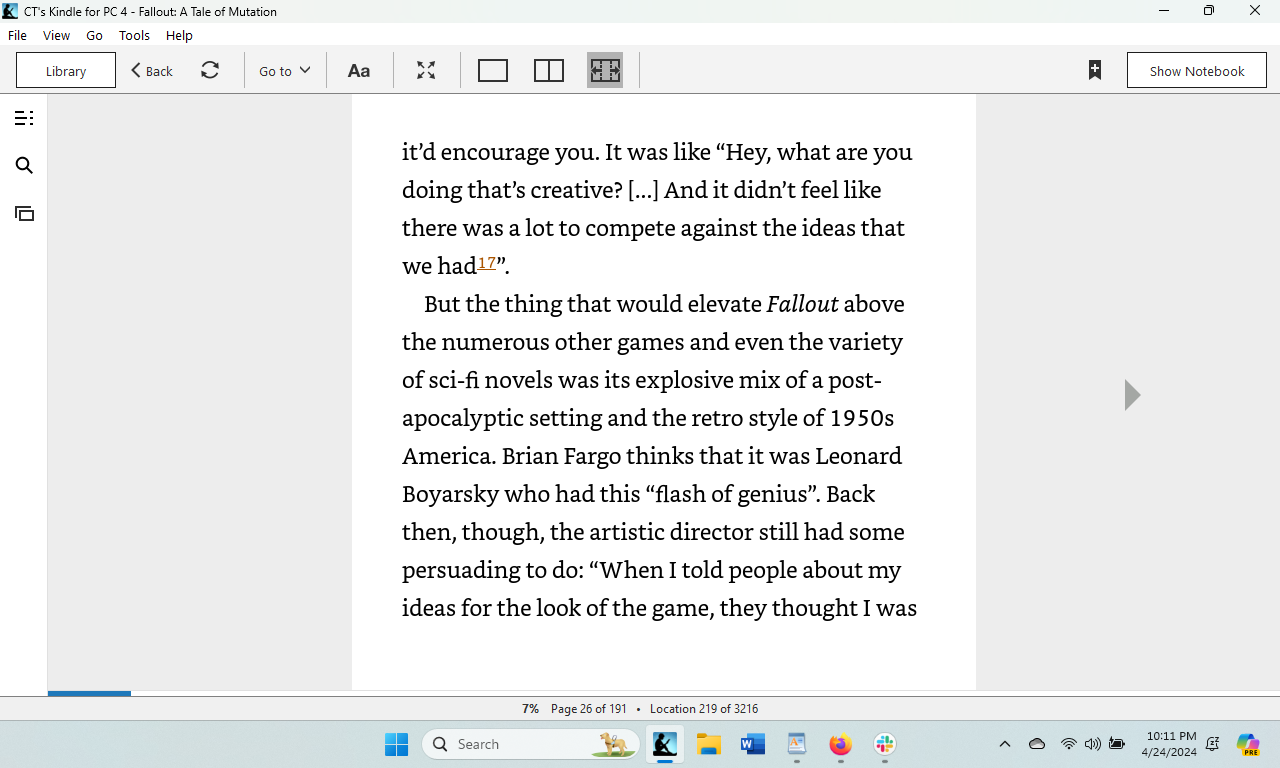Open the Tools menu
The height and width of the screenshot is (768, 1280).
click(x=134, y=35)
